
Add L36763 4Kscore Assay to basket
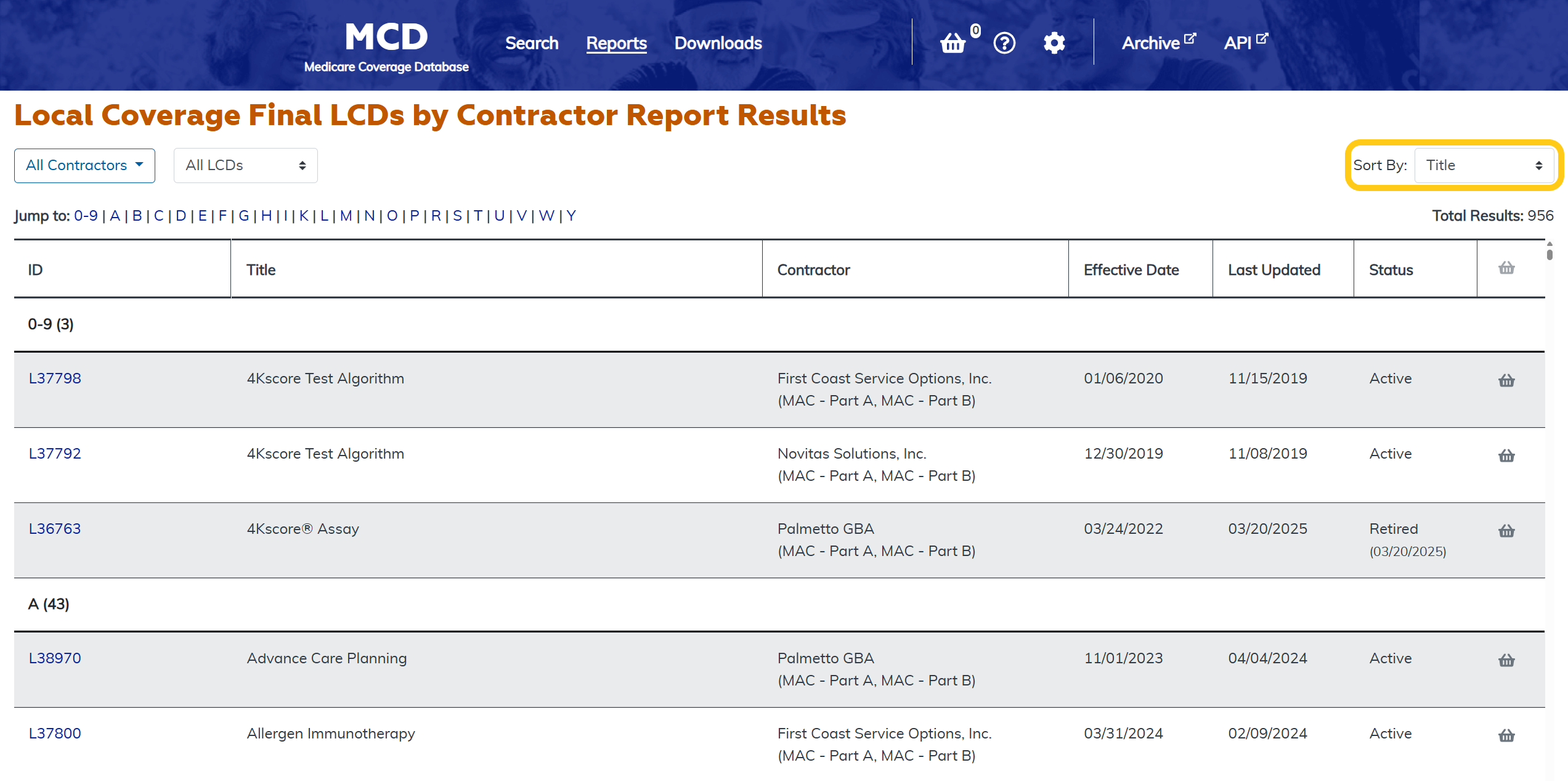tap(1506, 531)
